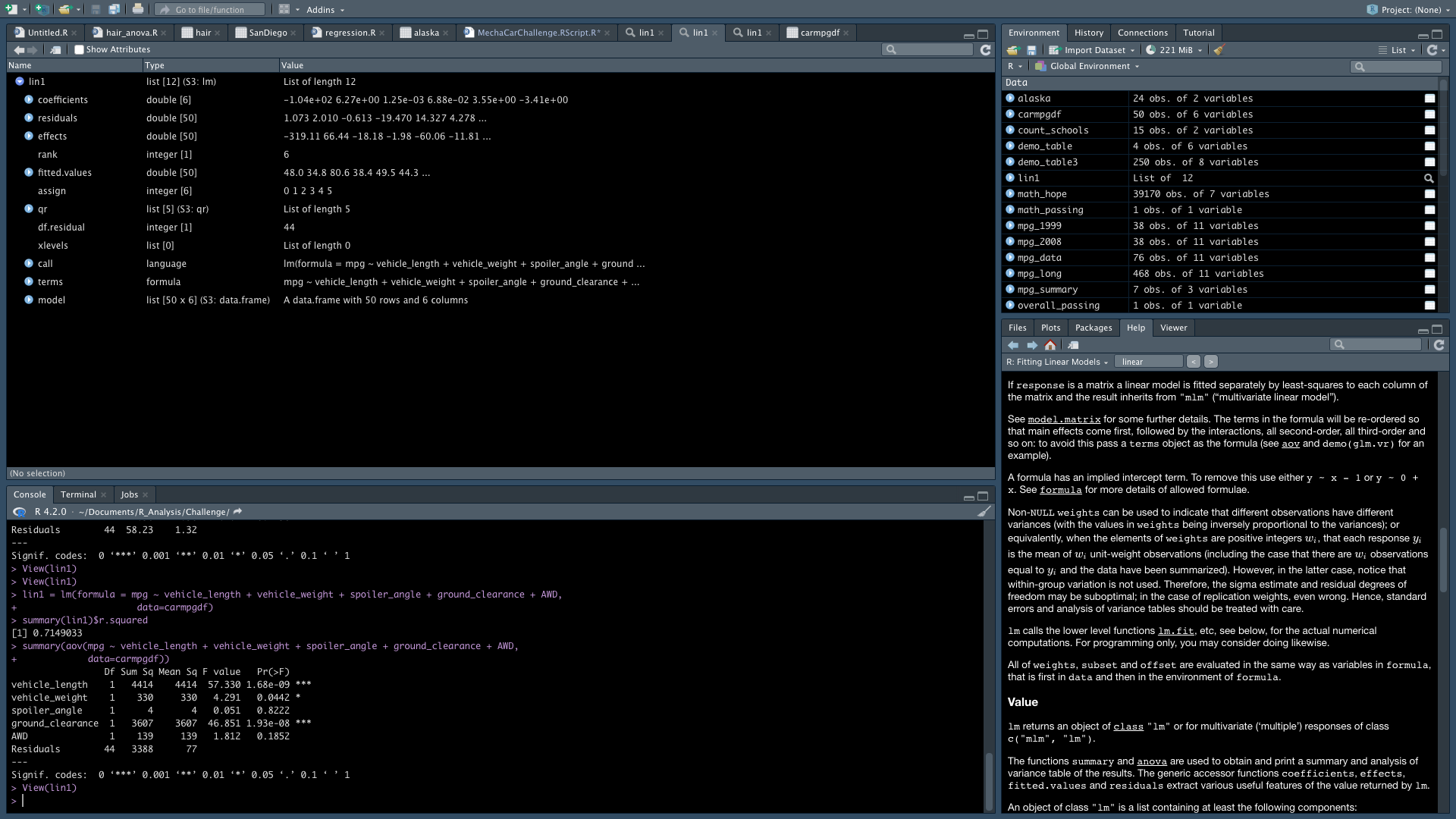This screenshot has height=819, width=1456.
Task: Open the List display mode dropdown
Action: (x=1398, y=50)
